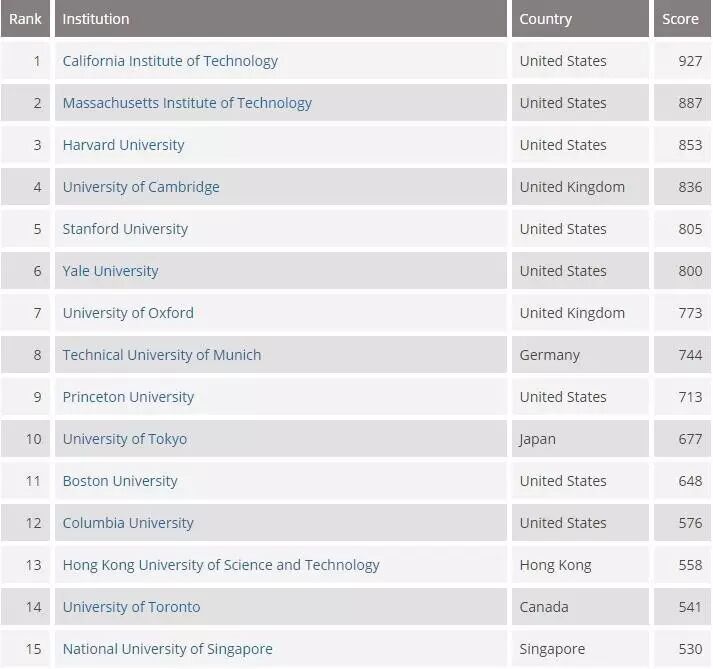Open California Institute of Technology link
The height and width of the screenshot is (669, 713).
(170, 61)
